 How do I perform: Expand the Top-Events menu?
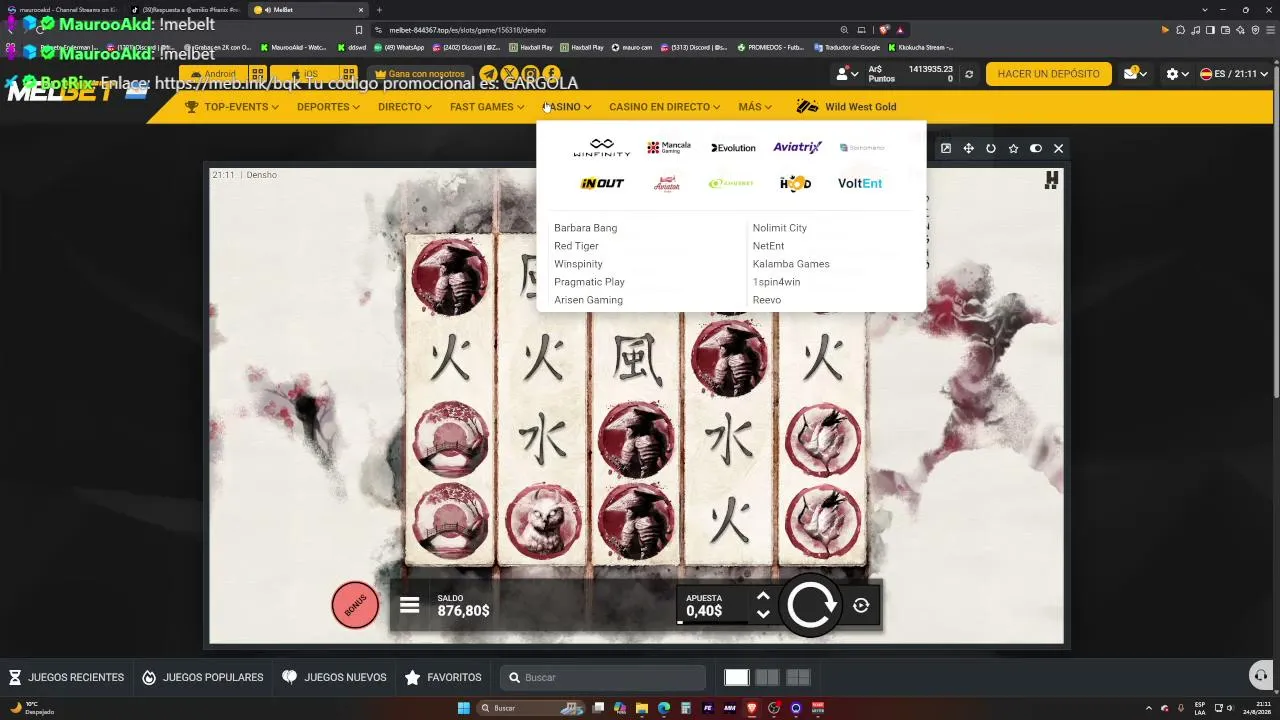[232, 107]
